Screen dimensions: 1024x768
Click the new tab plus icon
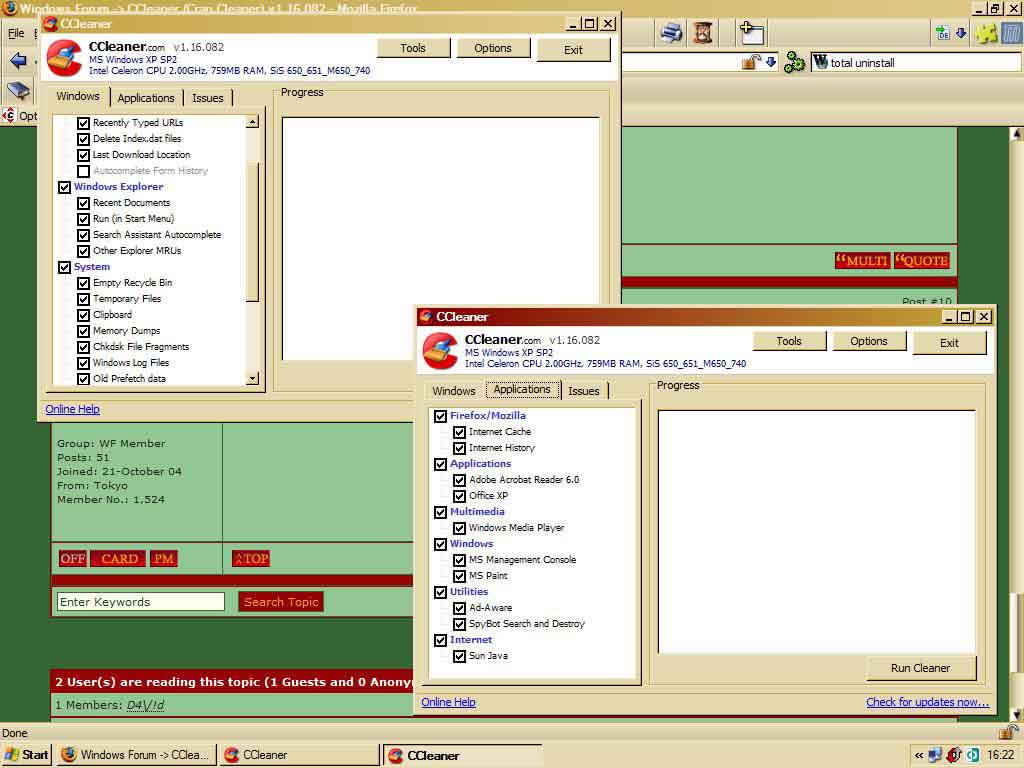coord(752,33)
